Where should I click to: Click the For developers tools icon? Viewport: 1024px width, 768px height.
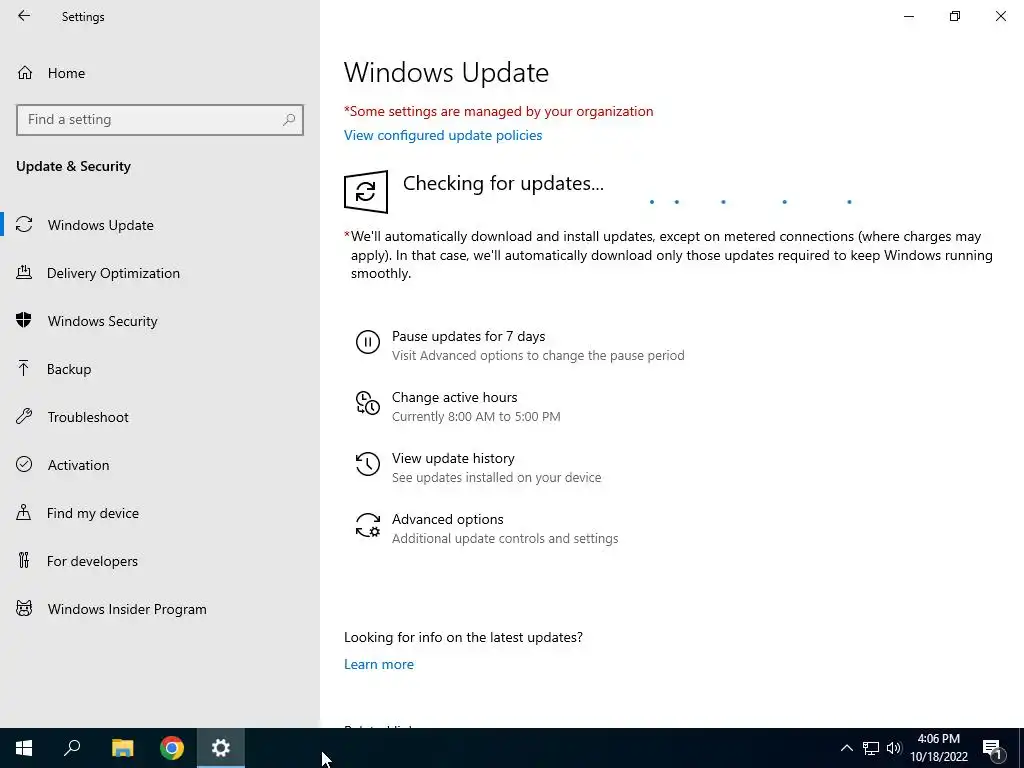point(24,560)
